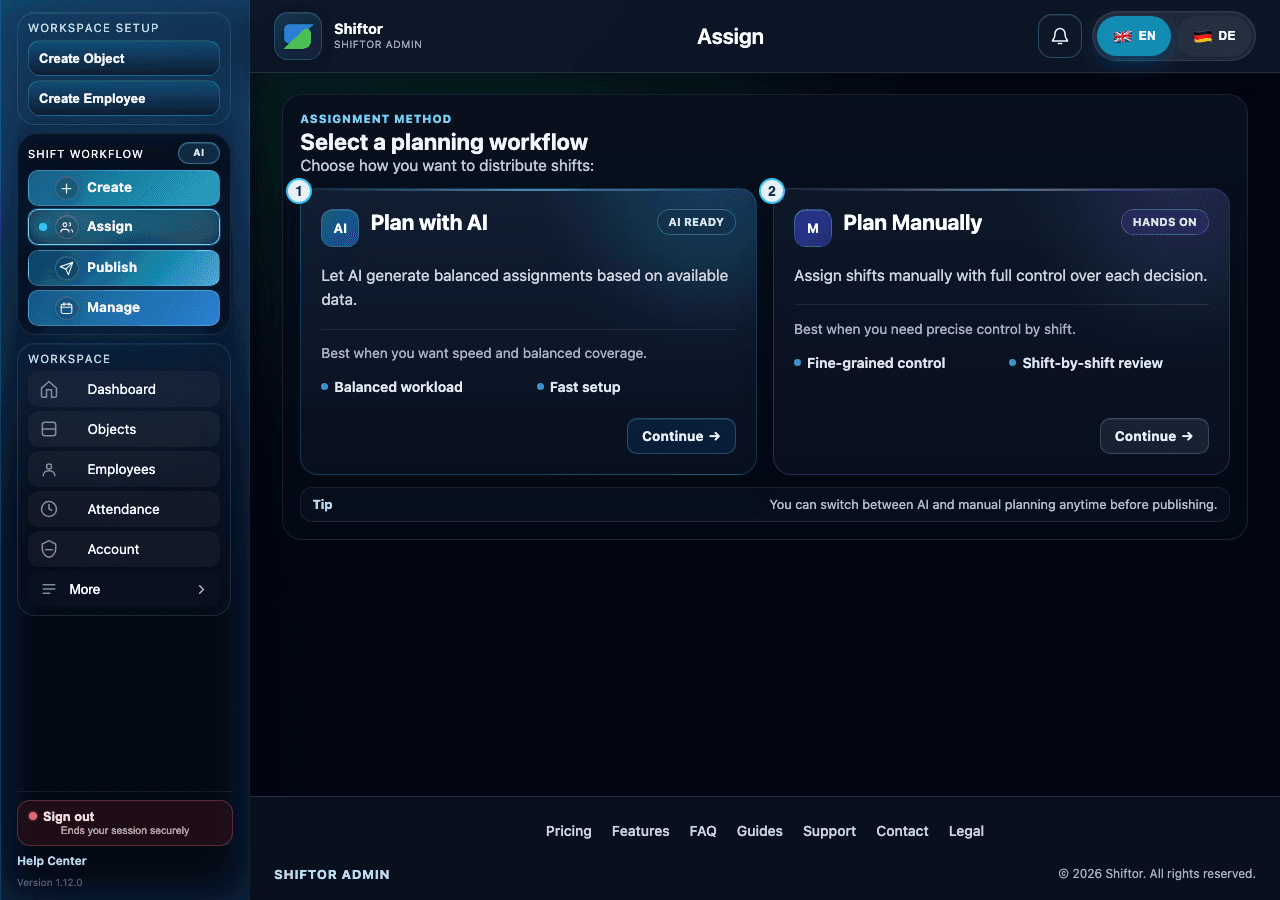1280x900 pixels.
Task: Click the M badge icon on Plan Manually
Action: coord(813,228)
